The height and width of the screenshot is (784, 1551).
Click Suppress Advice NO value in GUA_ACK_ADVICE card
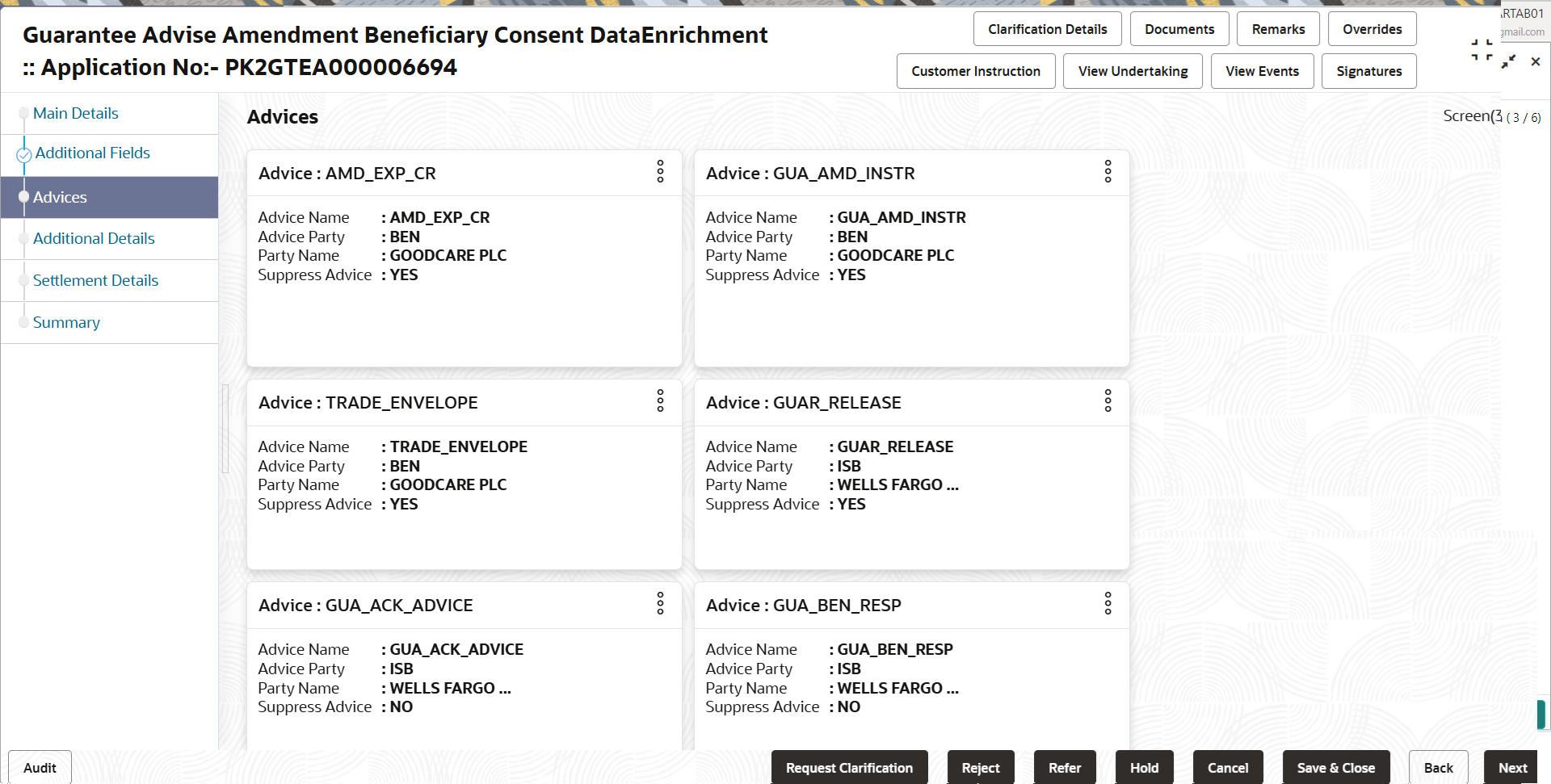(x=401, y=706)
